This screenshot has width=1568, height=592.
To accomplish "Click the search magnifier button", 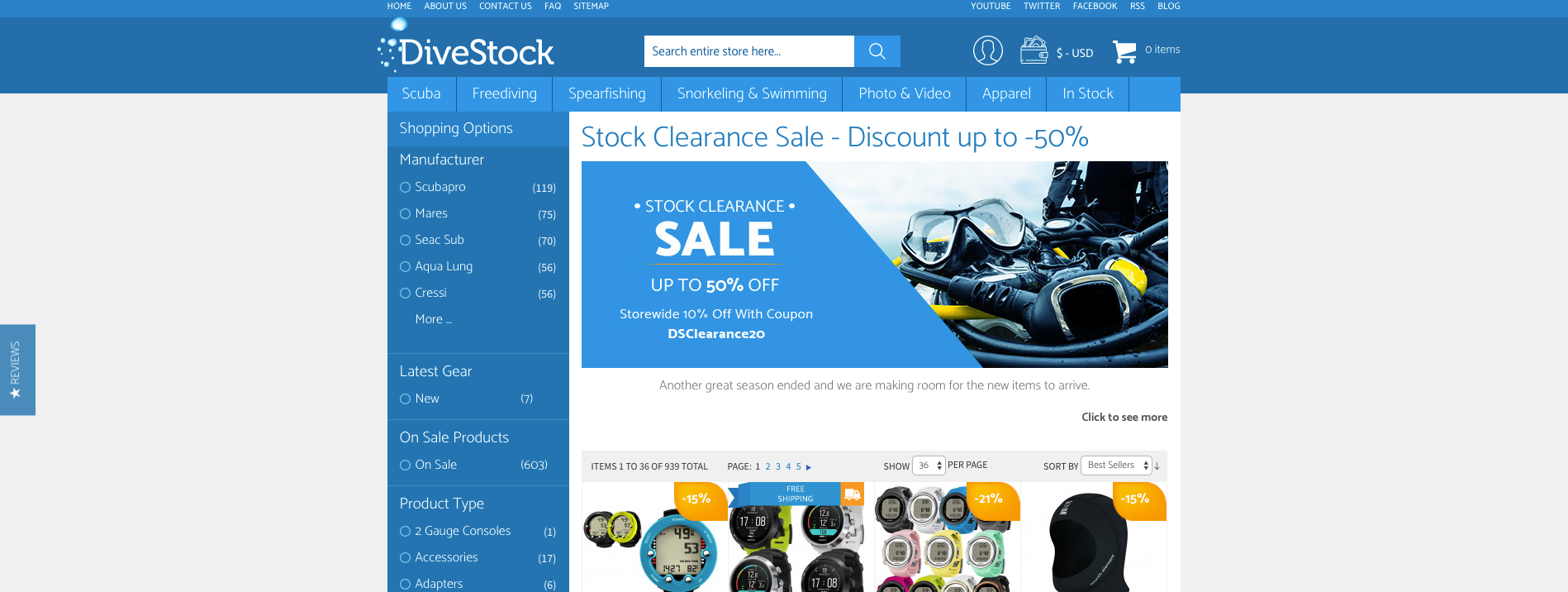I will pos(877,51).
